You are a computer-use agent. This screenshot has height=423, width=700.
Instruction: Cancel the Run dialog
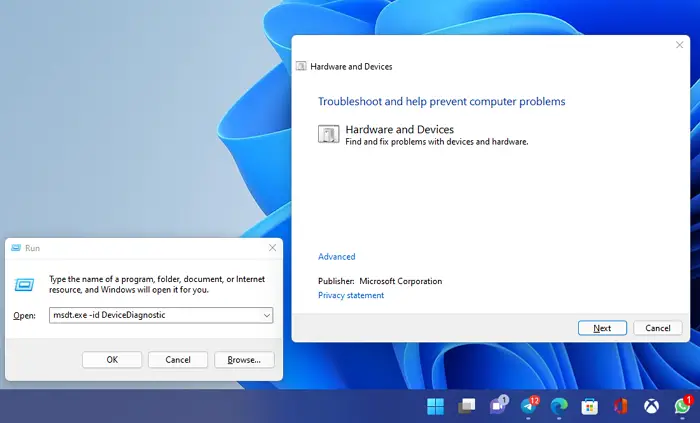point(178,360)
